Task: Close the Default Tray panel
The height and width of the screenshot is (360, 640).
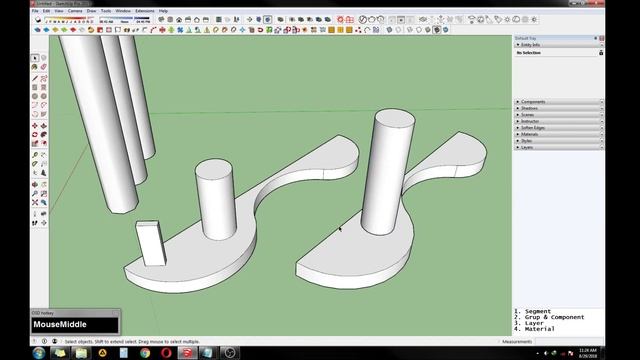Action: (601, 38)
